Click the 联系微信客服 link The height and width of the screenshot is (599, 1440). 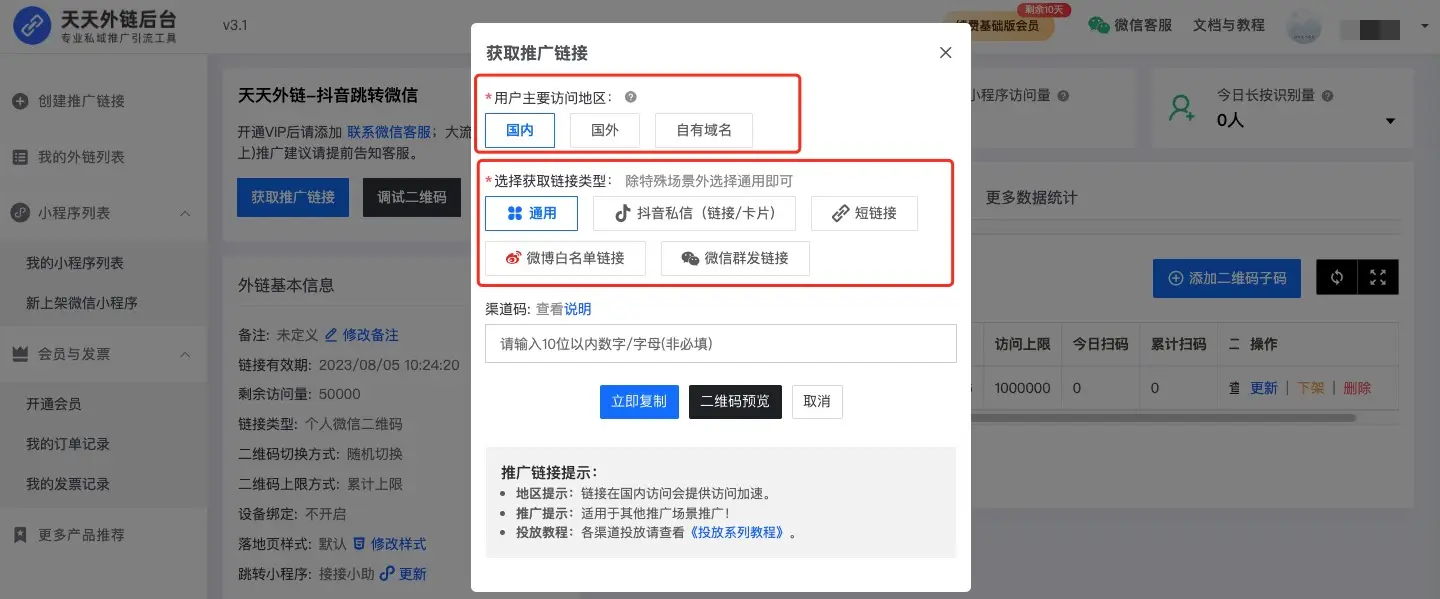coord(389,131)
